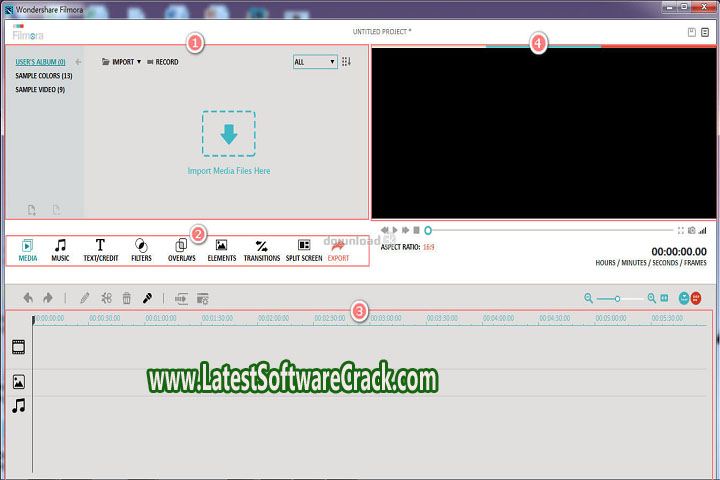
Task: Select User's Album (0)
Action: (x=40, y=62)
